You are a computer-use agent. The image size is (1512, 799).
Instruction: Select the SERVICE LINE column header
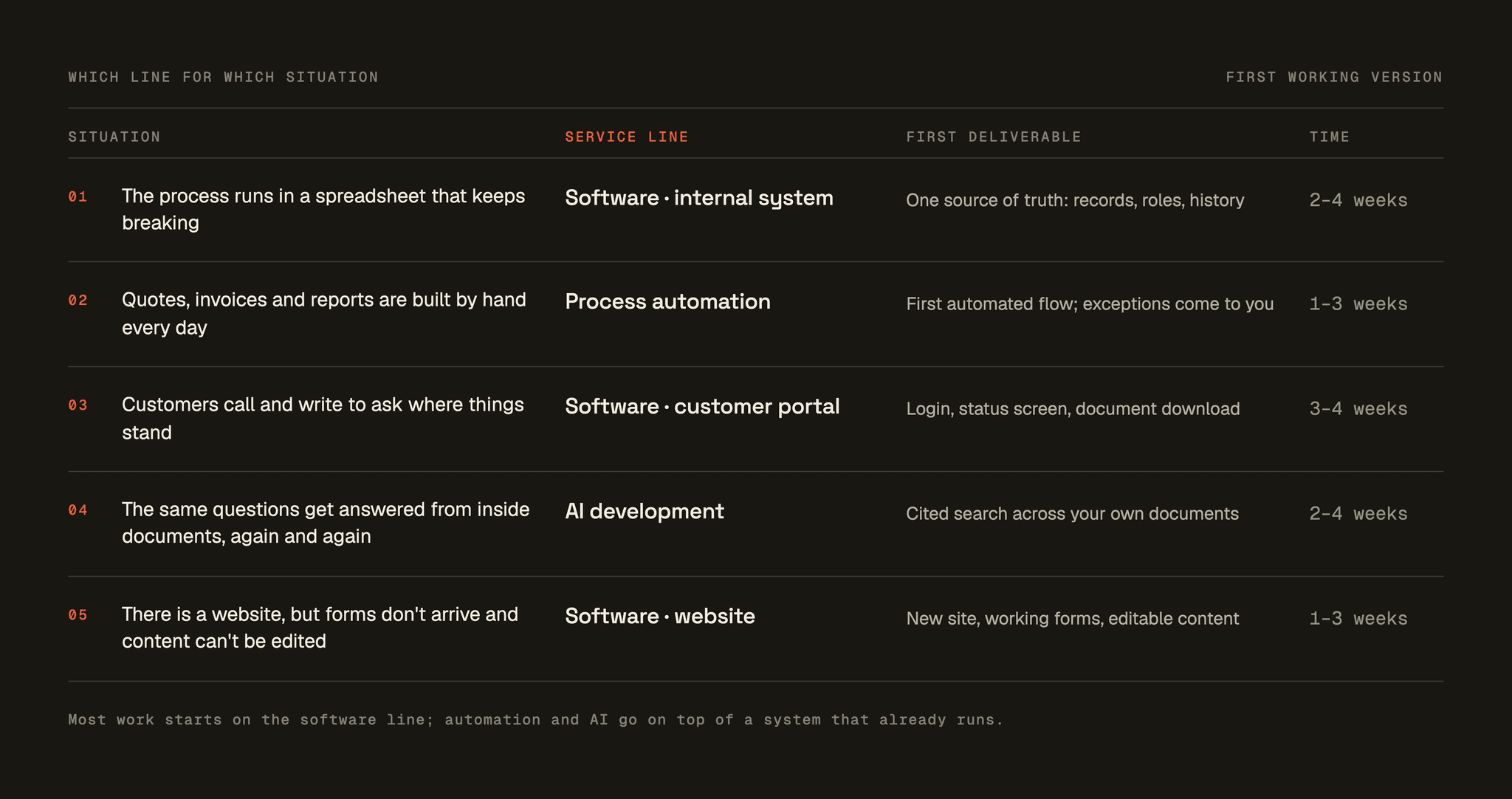tap(627, 137)
